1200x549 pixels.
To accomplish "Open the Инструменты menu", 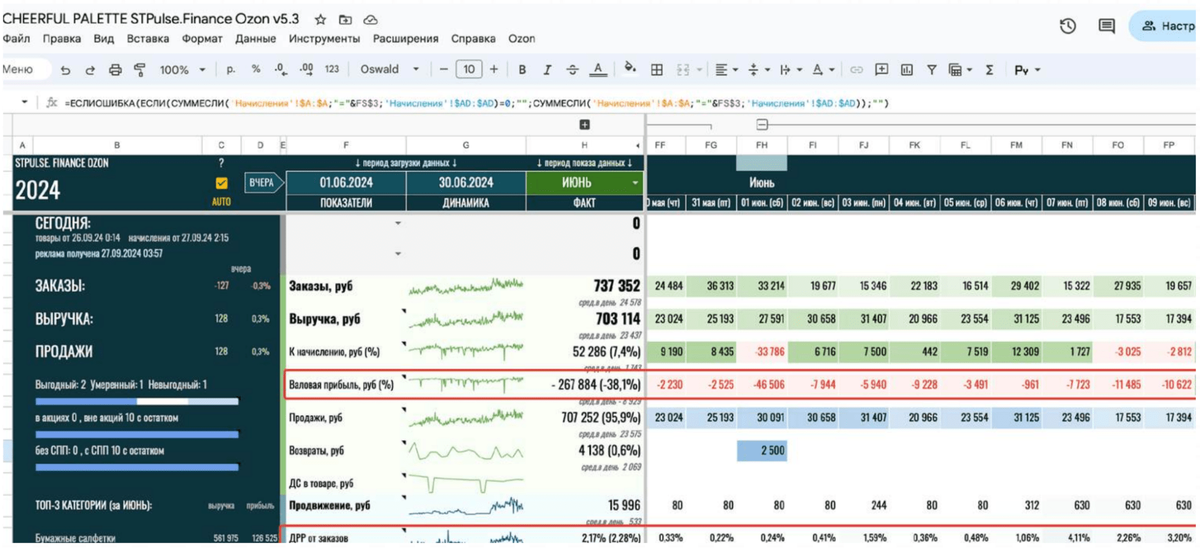I will (324, 39).
